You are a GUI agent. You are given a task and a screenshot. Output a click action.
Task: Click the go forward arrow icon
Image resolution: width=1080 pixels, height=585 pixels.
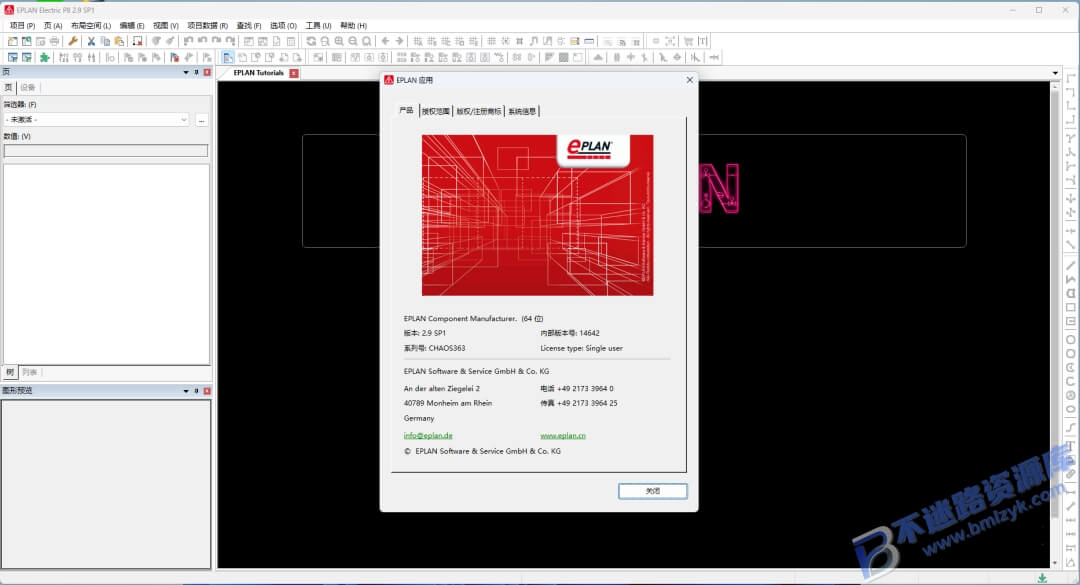[399, 41]
